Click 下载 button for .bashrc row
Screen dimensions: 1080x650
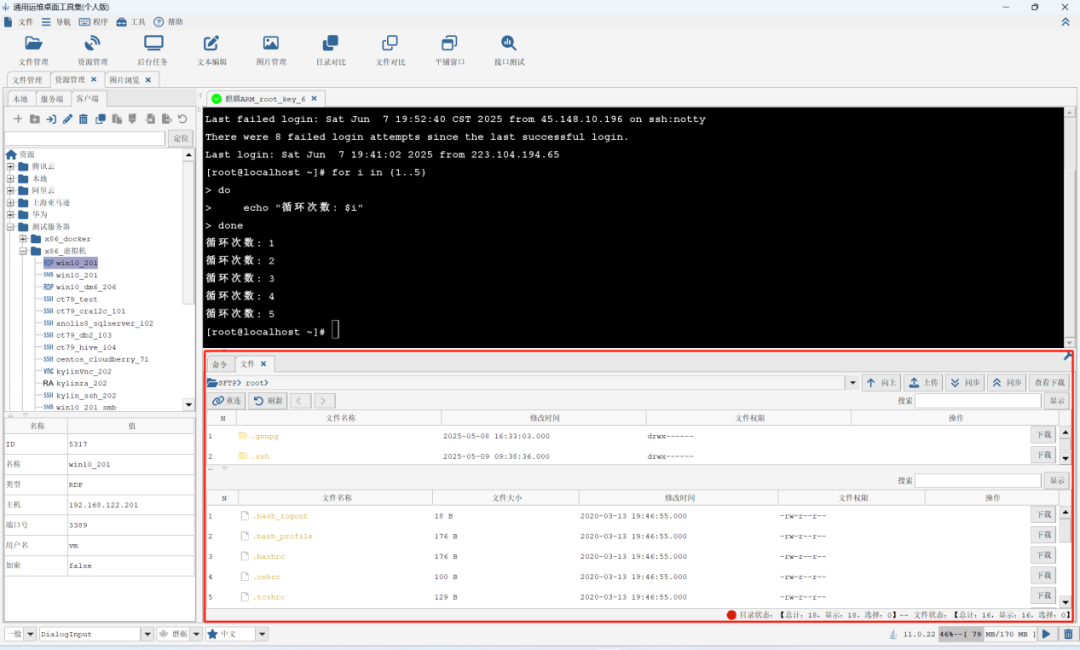(x=1044, y=555)
